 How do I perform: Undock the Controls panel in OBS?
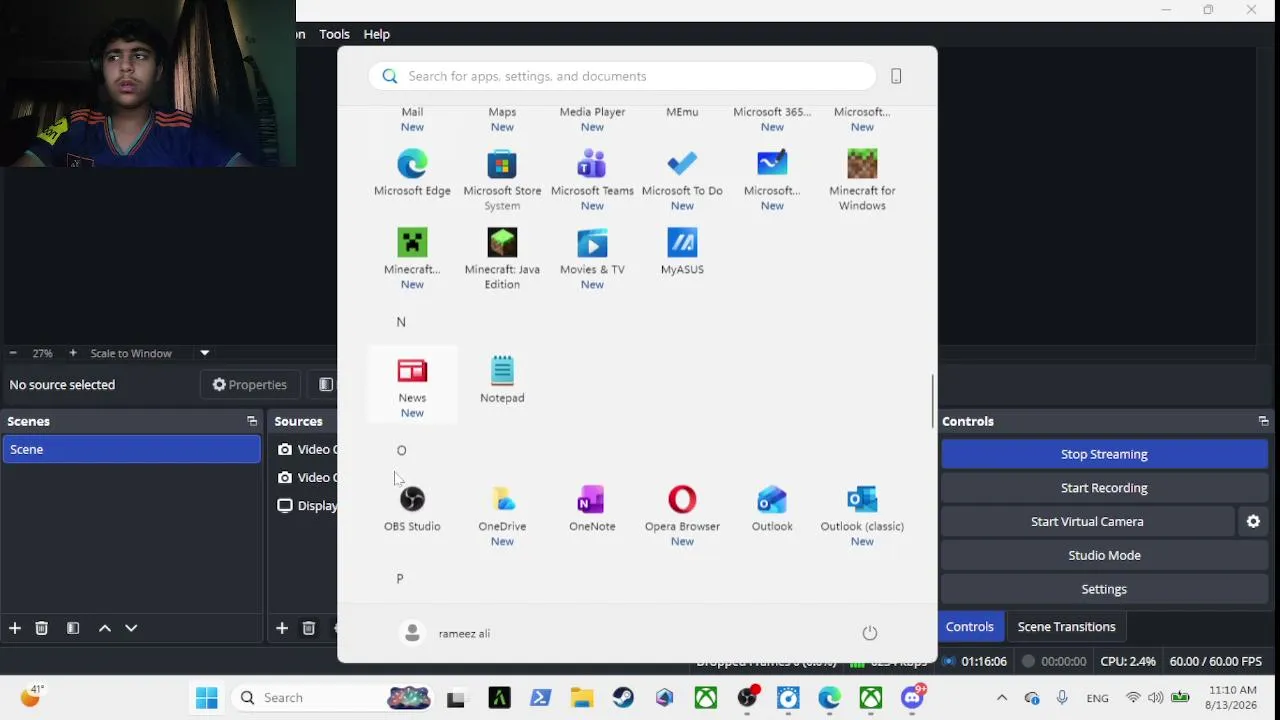pyautogui.click(x=1263, y=421)
